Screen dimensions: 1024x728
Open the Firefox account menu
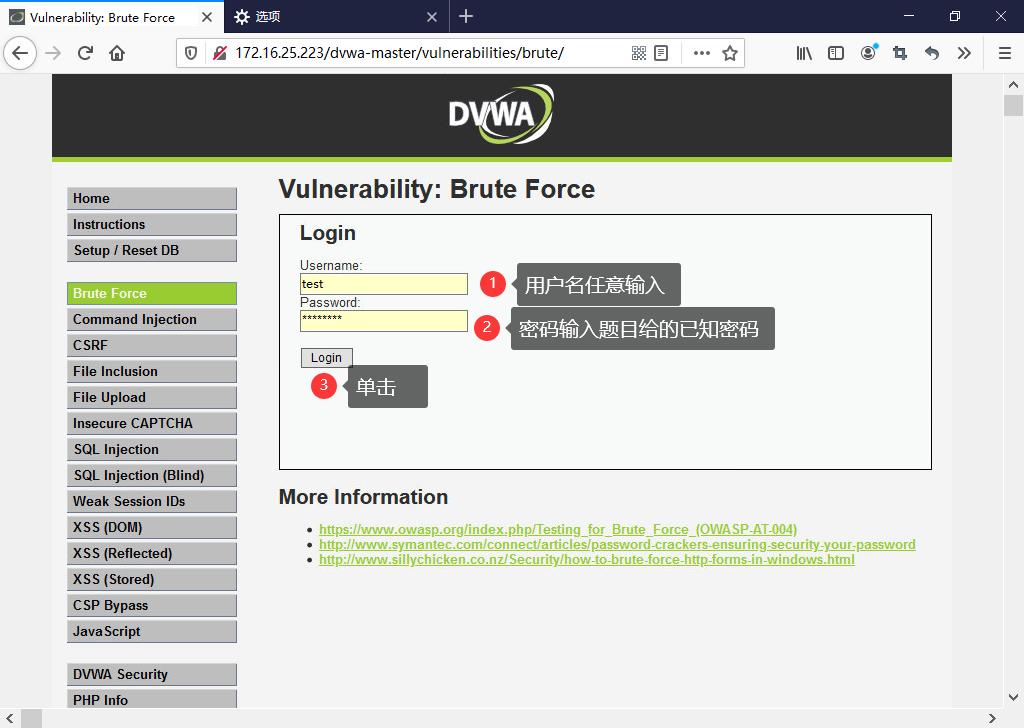tap(868, 53)
